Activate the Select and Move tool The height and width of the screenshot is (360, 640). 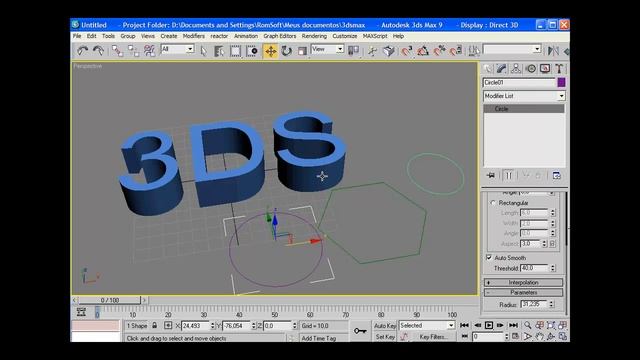click(x=270, y=51)
